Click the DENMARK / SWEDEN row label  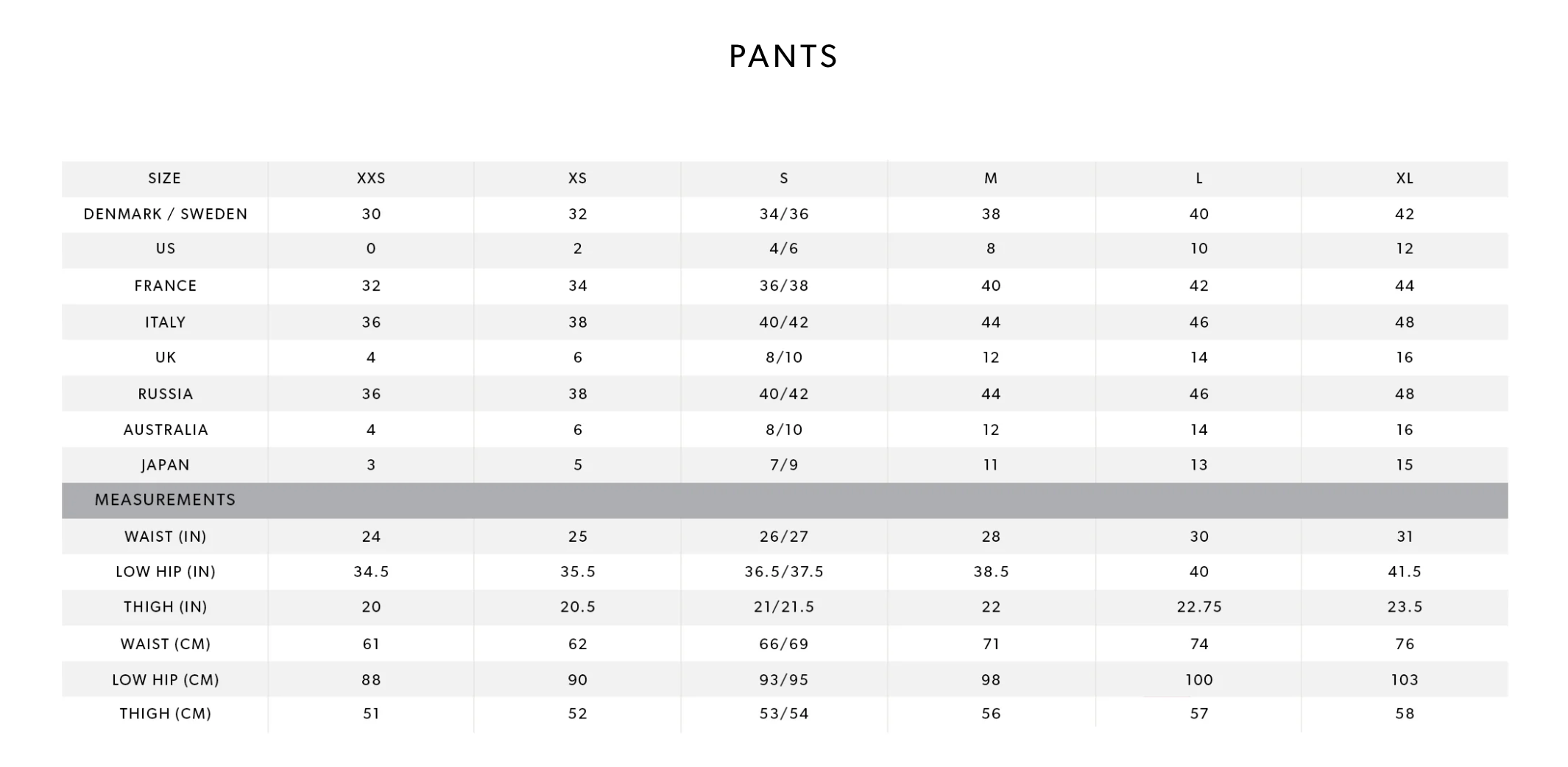click(166, 214)
